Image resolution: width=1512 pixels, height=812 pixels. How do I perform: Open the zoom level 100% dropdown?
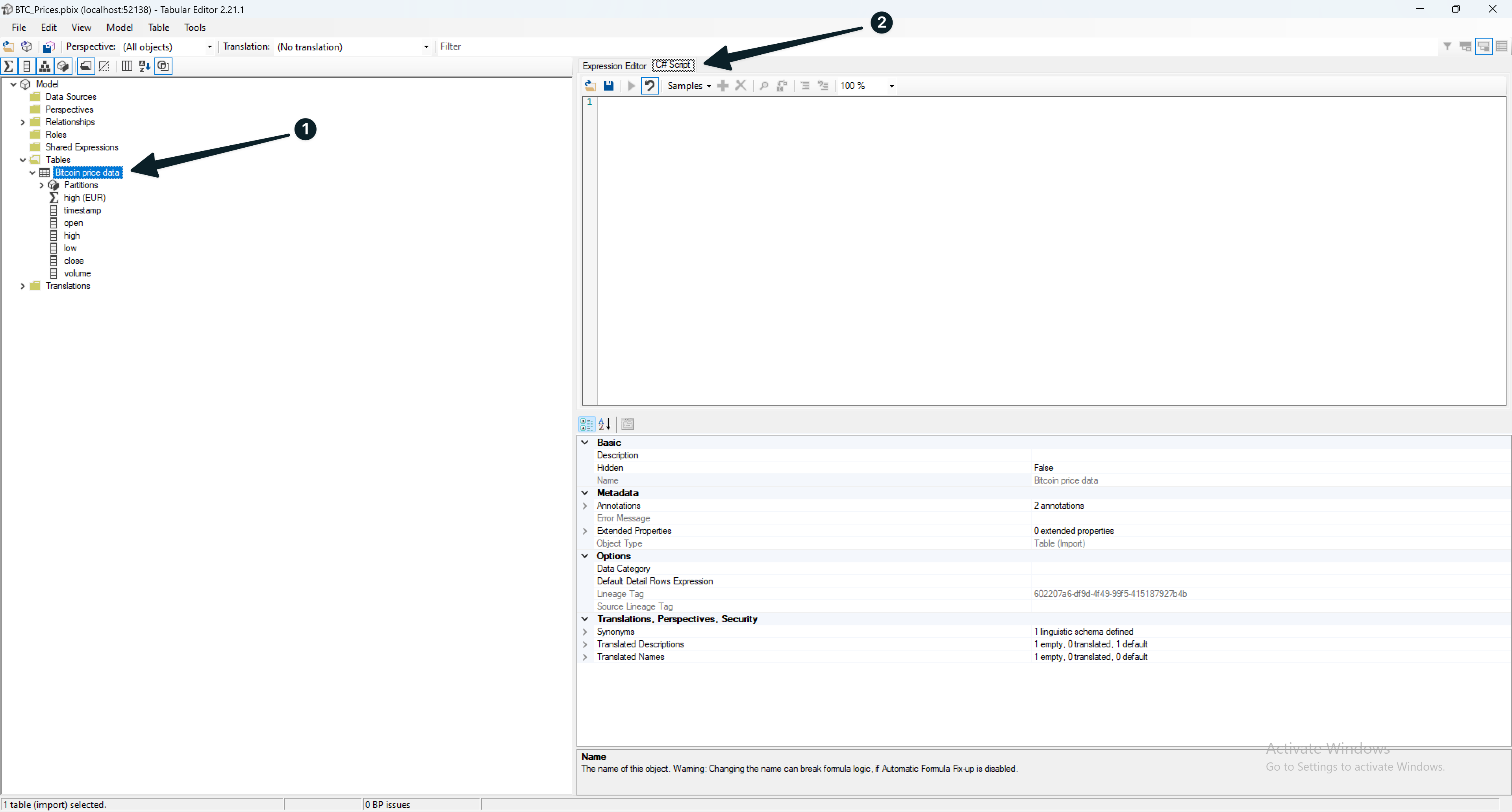click(x=891, y=86)
